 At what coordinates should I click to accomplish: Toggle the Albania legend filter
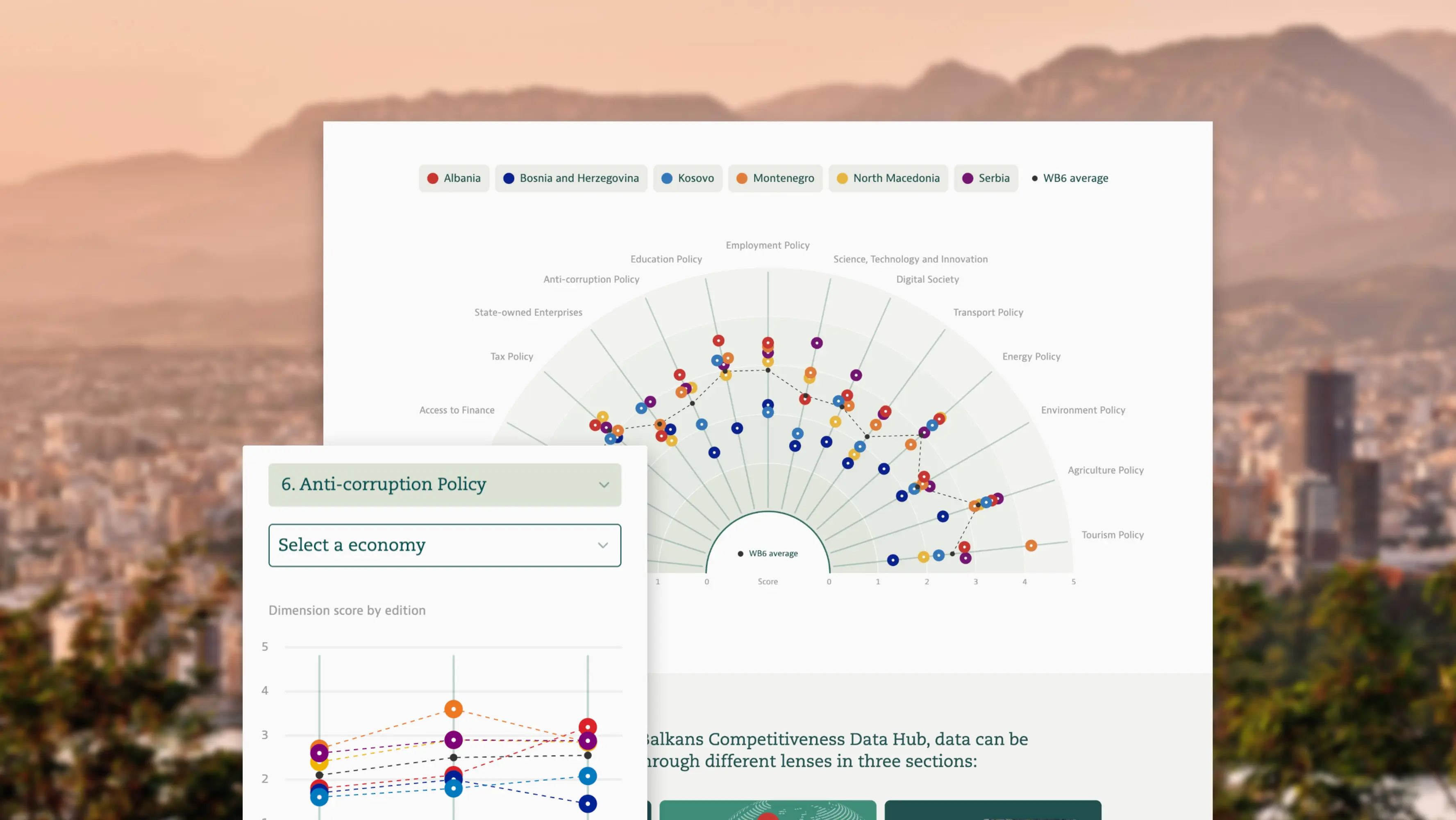coord(454,178)
